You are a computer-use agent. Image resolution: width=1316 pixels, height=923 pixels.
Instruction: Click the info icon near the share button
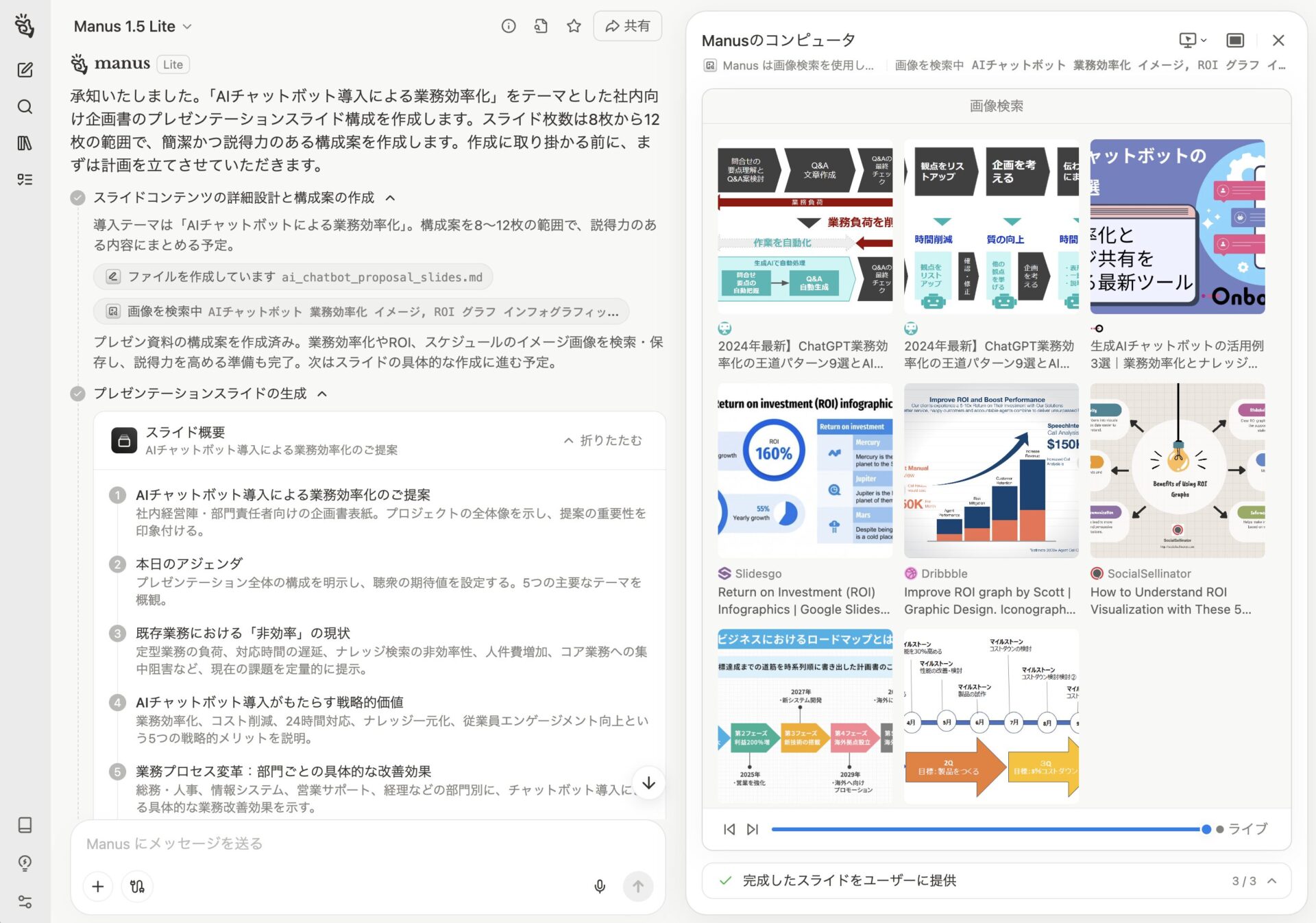pos(508,26)
